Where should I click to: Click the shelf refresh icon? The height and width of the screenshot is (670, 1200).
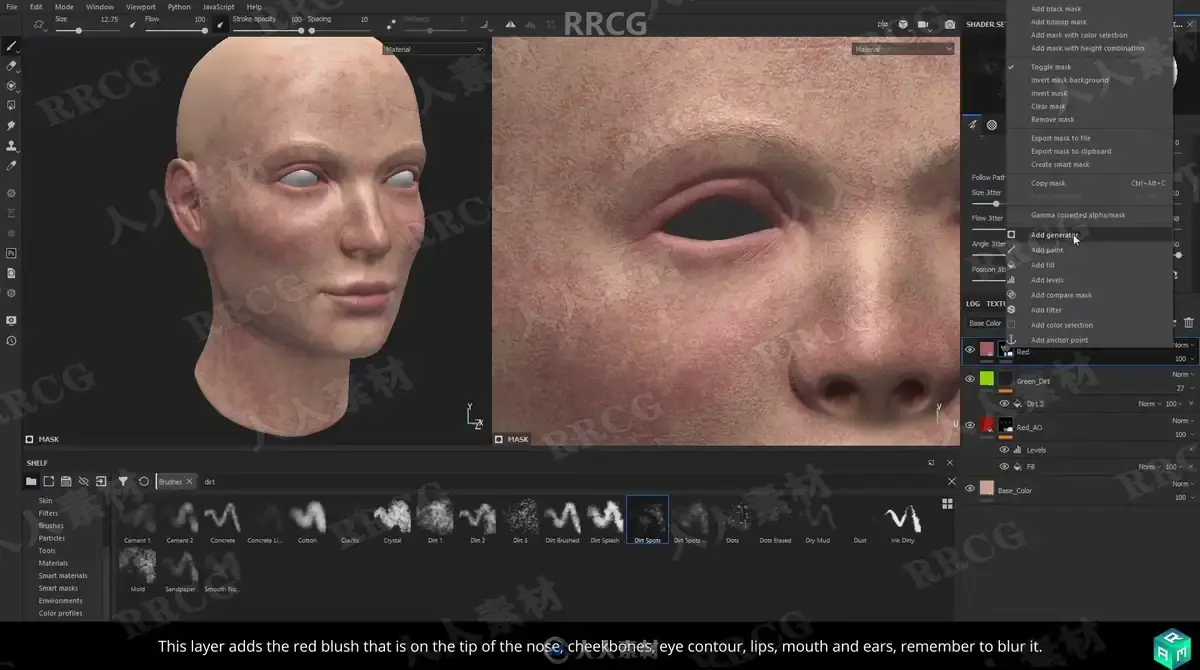[144, 481]
